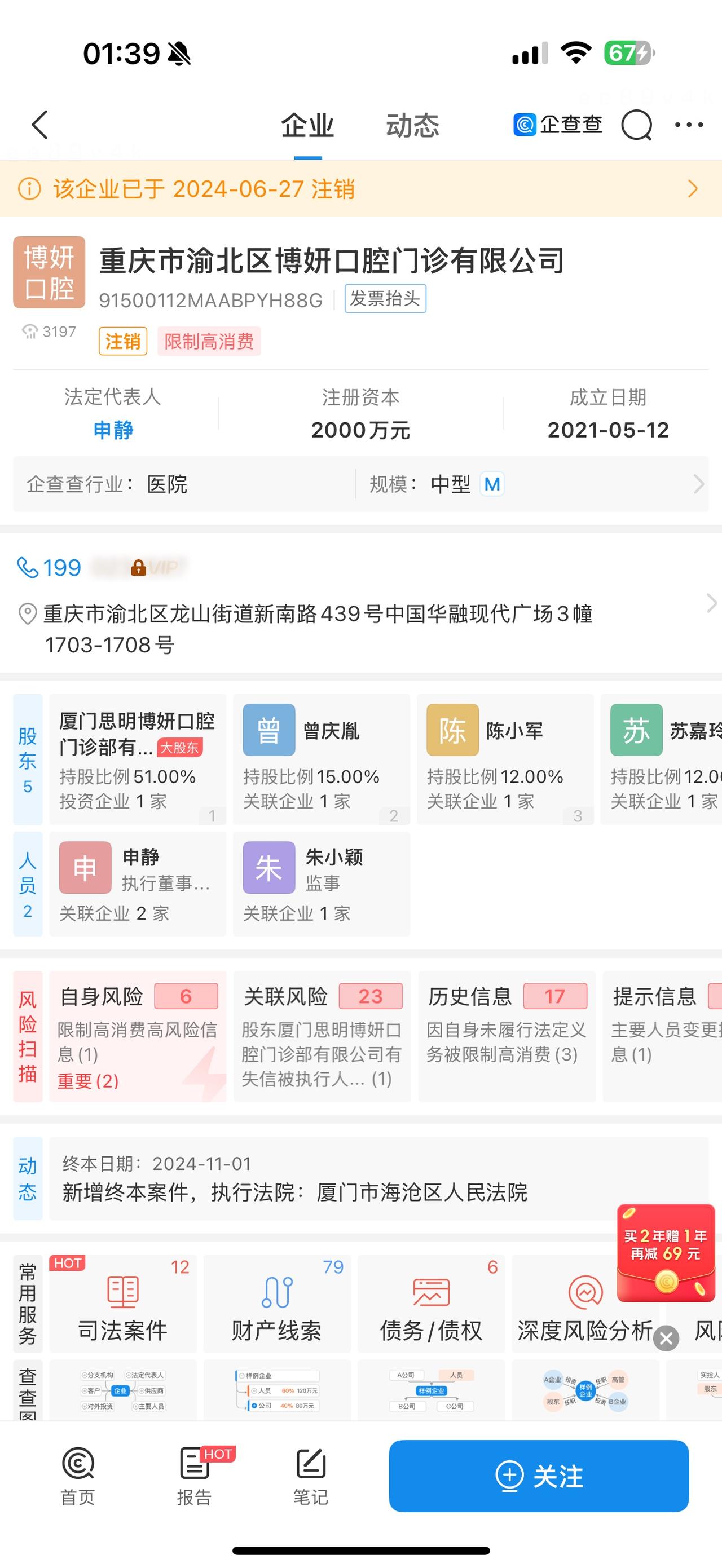
Task: Follow the company with 关注 button
Action: click(539, 1476)
